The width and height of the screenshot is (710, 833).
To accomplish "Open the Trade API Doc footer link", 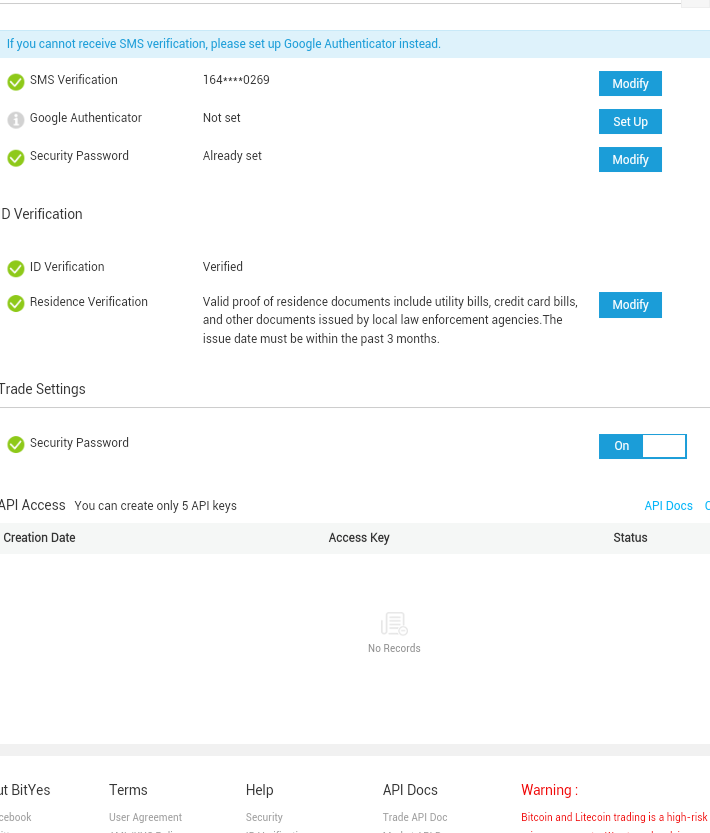I will click(415, 818).
